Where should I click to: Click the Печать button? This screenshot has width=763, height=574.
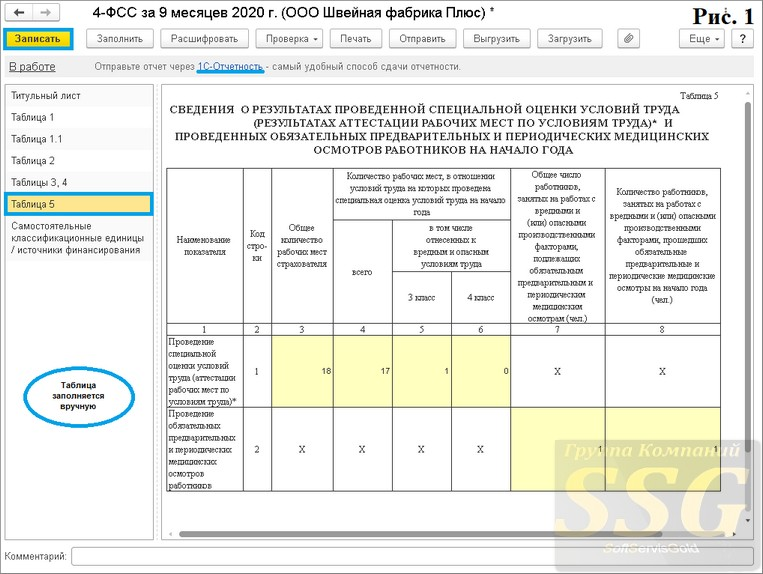(356, 38)
